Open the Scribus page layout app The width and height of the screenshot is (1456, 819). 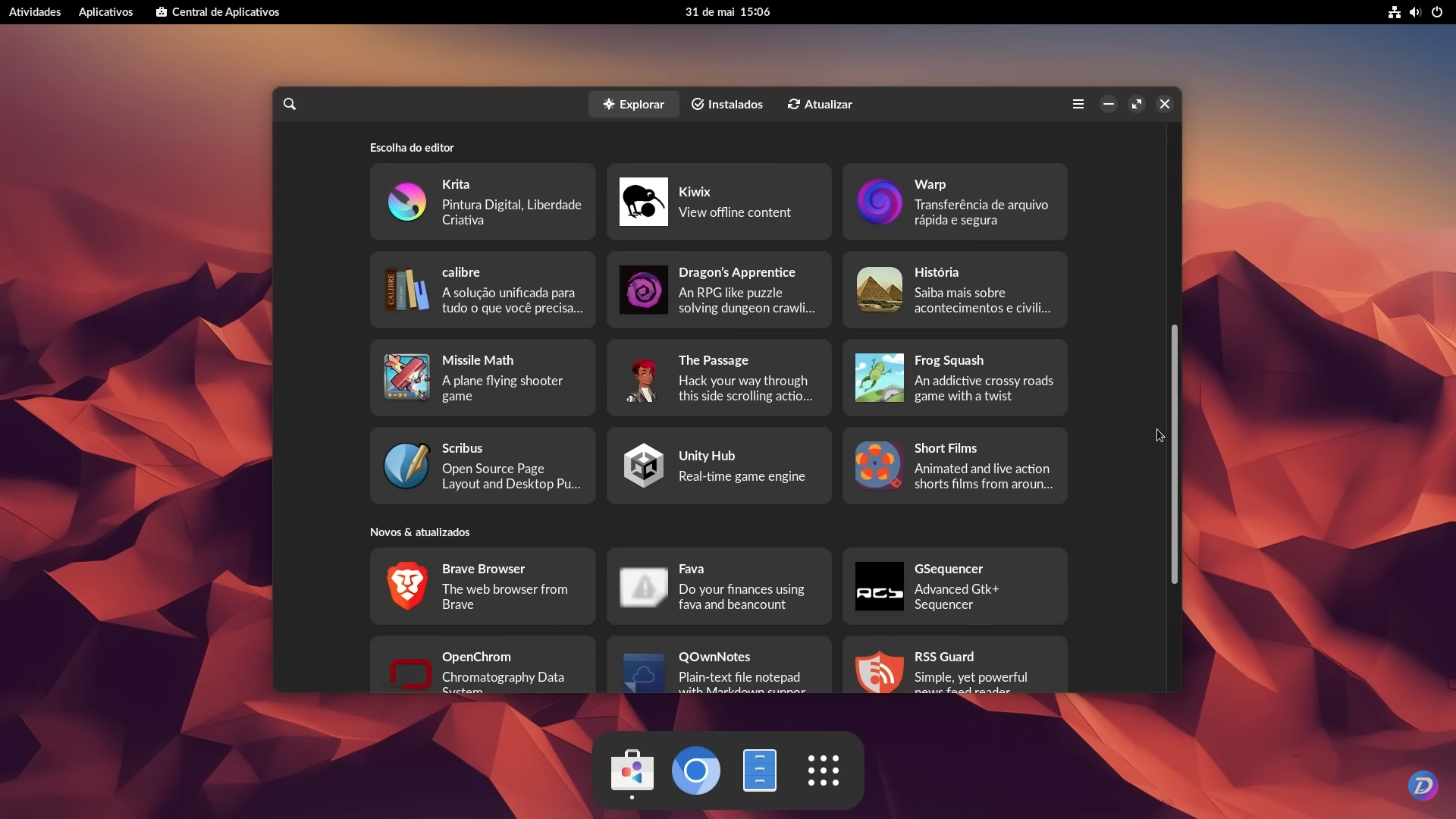point(482,466)
